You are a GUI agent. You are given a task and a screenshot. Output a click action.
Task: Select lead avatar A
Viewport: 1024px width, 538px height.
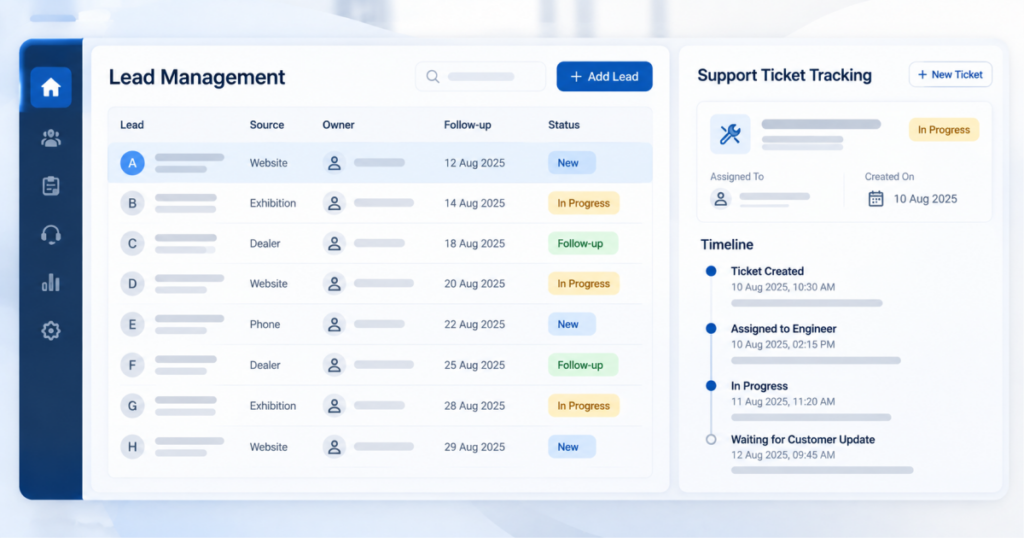click(x=132, y=163)
